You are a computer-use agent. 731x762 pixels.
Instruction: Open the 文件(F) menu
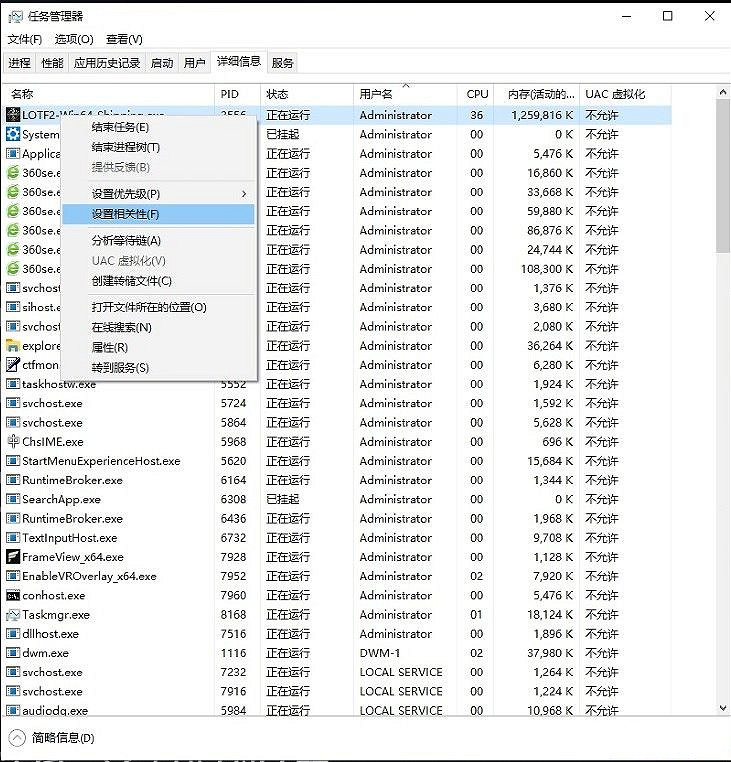pyautogui.click(x=25, y=39)
